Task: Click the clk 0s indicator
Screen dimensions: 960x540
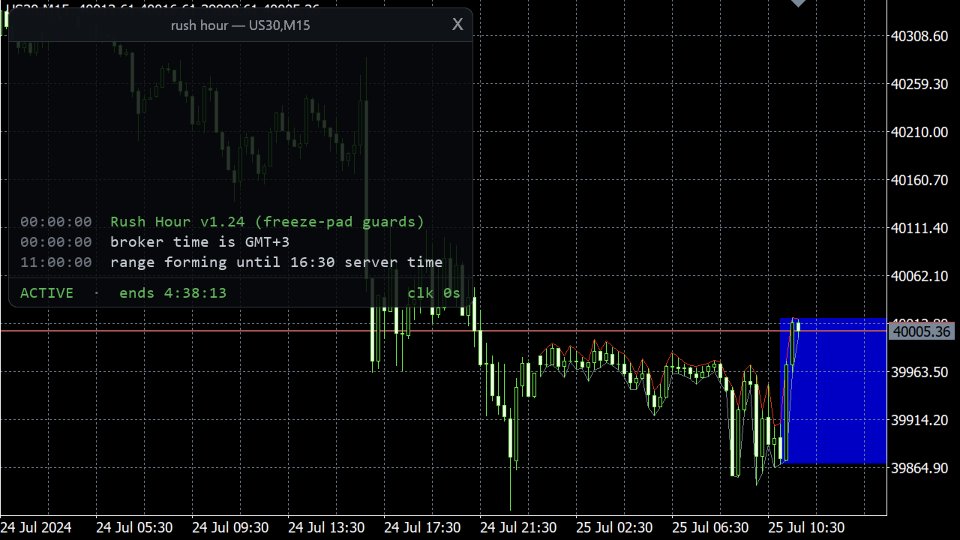Action: [433, 293]
